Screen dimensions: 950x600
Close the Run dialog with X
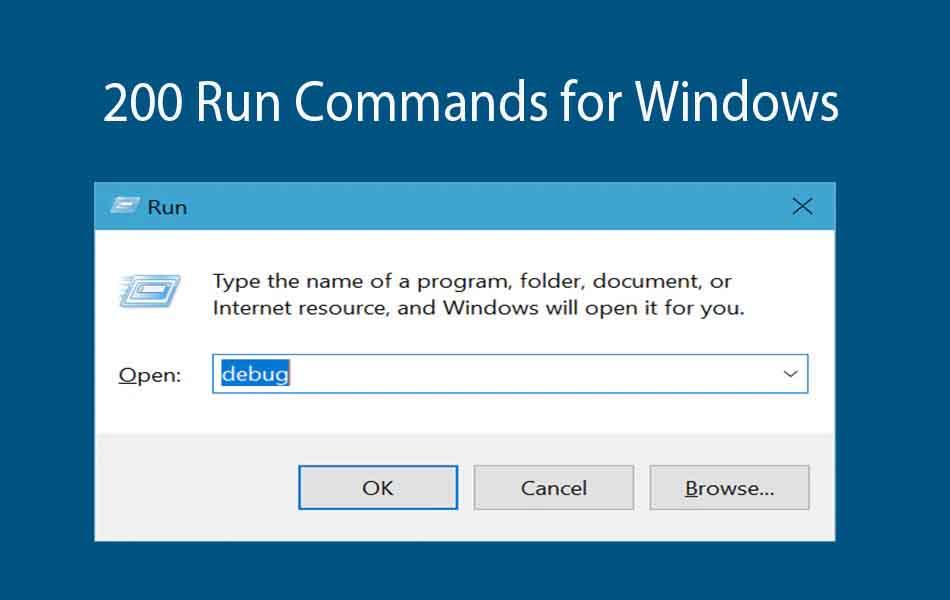(x=802, y=206)
